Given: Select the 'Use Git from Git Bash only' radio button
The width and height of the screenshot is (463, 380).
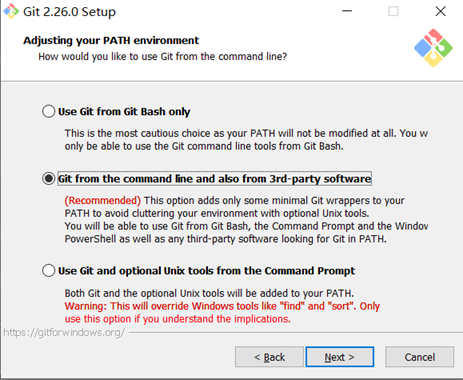Looking at the screenshot, I should [49, 111].
